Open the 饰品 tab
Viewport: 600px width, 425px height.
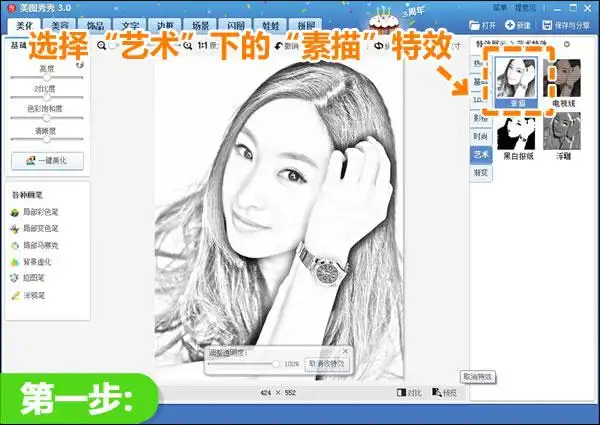click(x=95, y=25)
